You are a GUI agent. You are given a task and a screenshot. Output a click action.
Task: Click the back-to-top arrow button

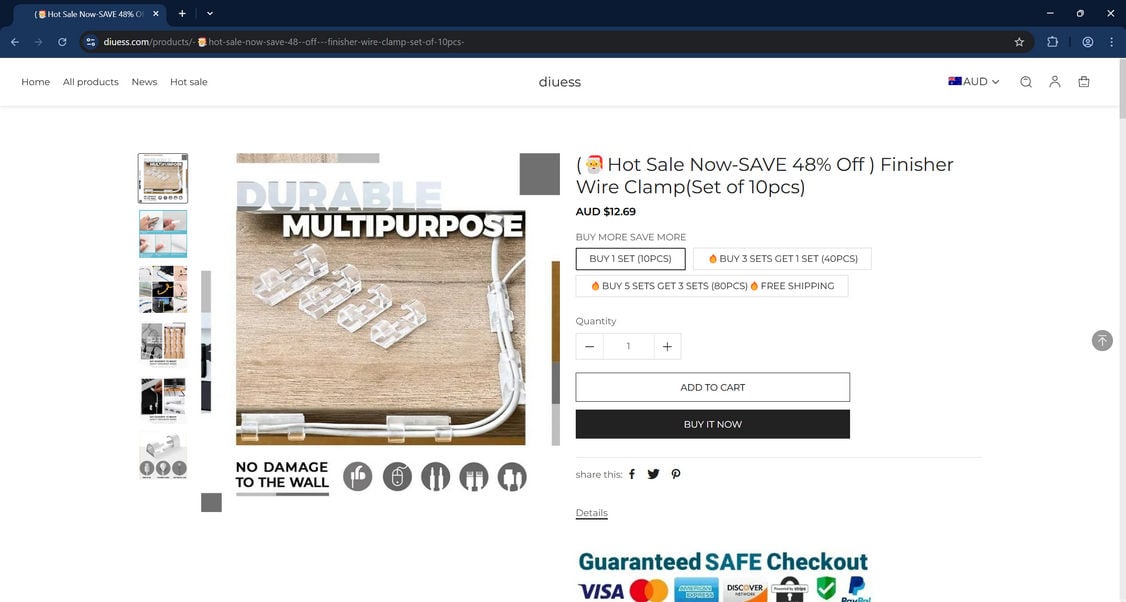click(1102, 340)
